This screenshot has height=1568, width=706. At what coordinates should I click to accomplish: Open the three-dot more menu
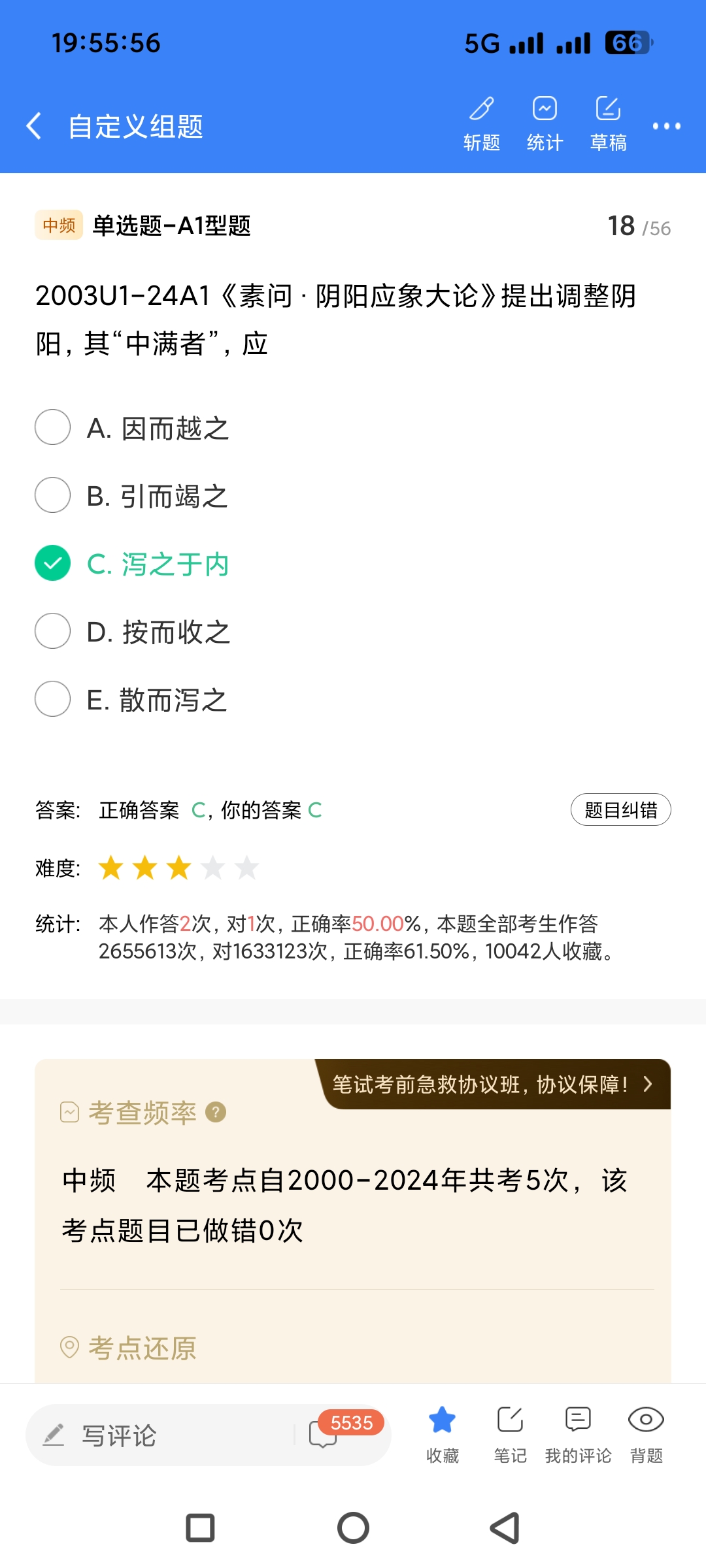[x=667, y=125]
